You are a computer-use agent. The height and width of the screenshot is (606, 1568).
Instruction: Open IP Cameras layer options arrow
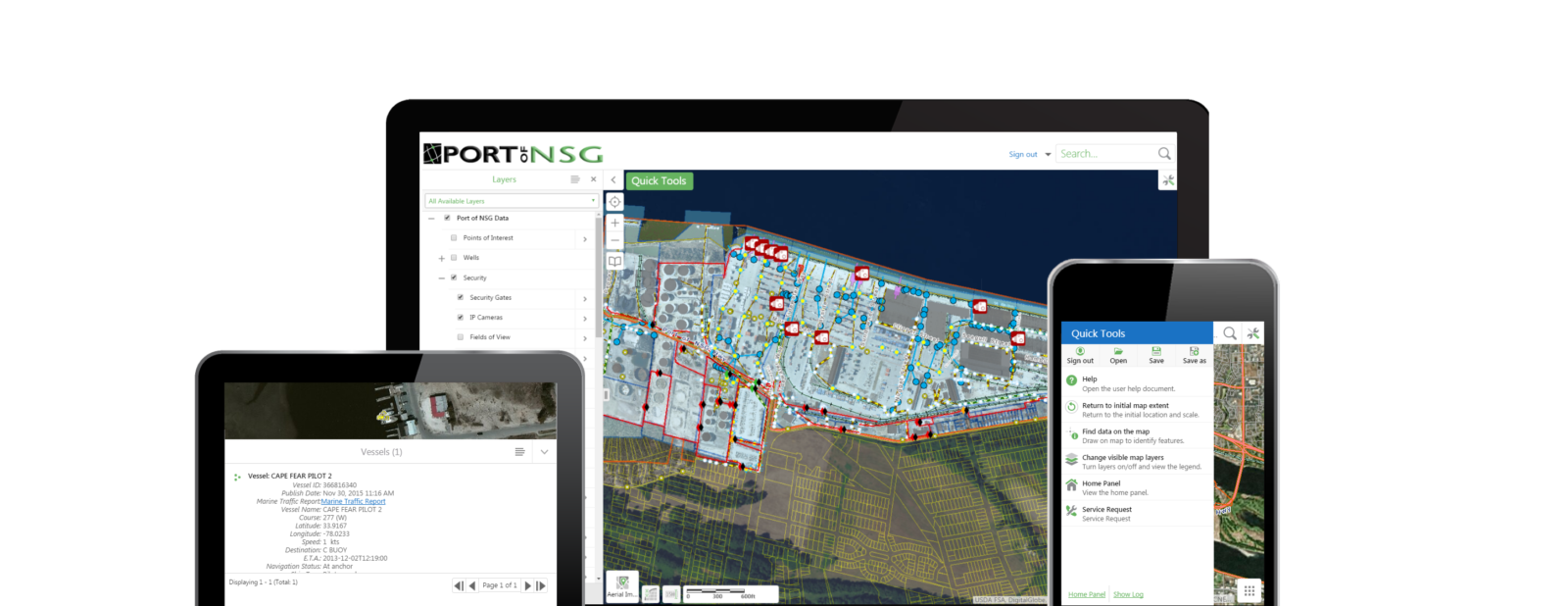pyautogui.click(x=585, y=319)
